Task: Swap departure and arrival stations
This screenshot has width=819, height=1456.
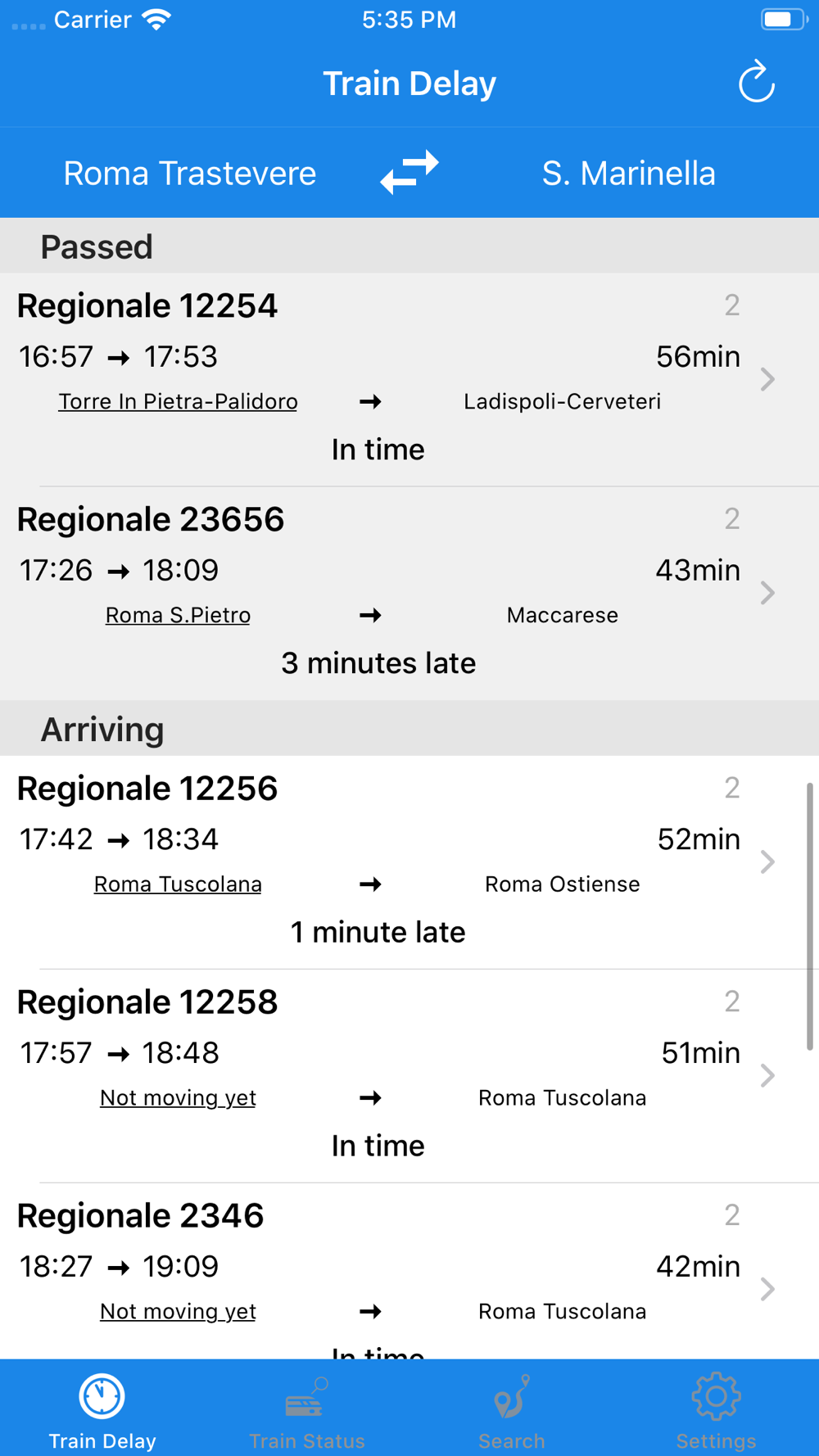Action: (409, 172)
